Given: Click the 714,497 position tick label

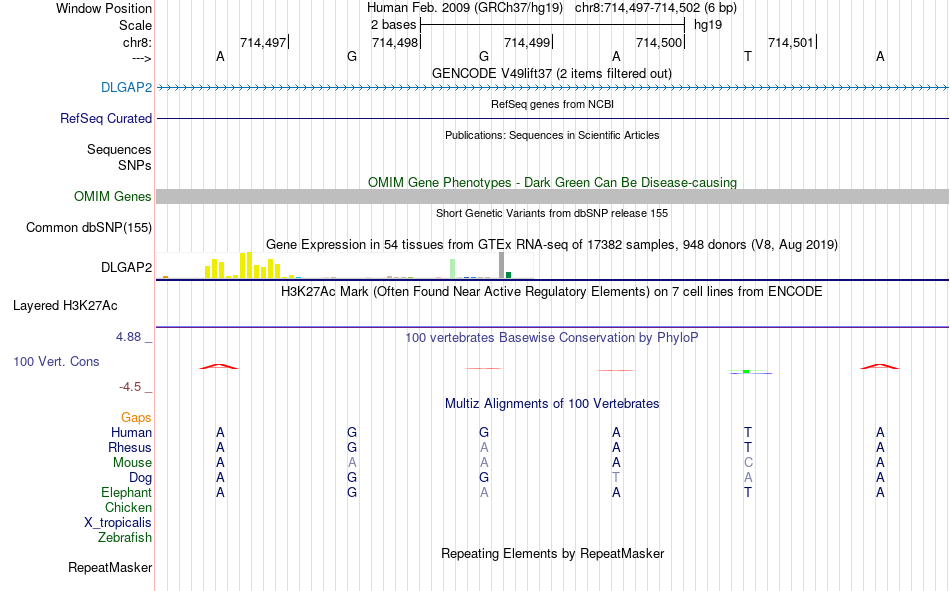Looking at the screenshot, I should point(263,42).
